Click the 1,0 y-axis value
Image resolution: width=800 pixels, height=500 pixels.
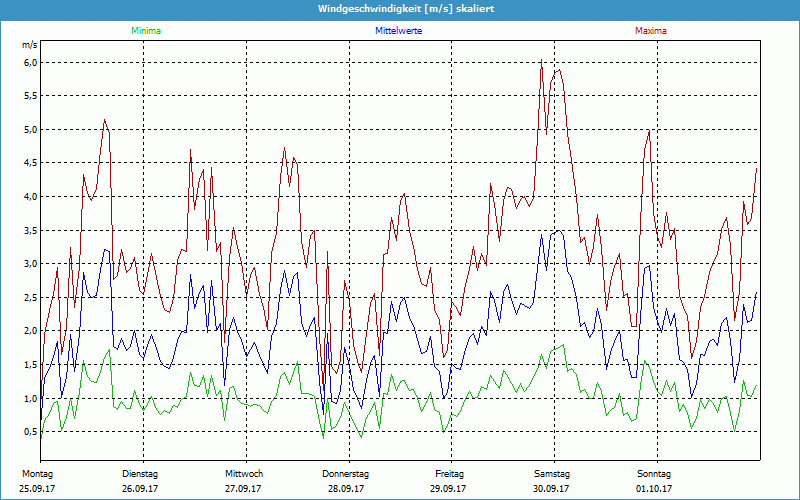(31, 398)
